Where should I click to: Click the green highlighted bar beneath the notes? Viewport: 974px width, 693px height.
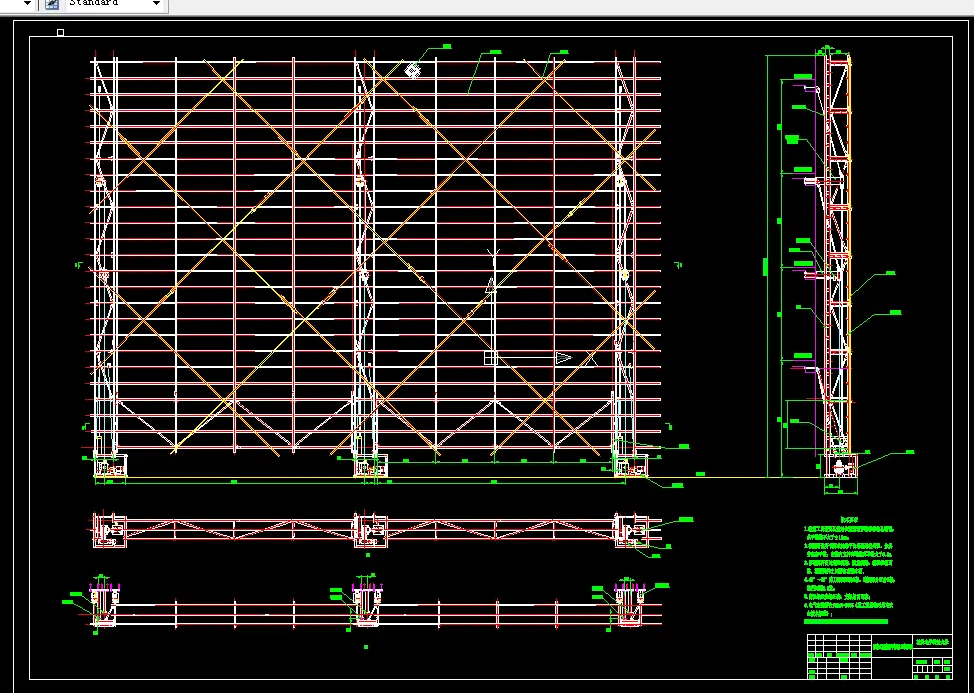(845, 621)
